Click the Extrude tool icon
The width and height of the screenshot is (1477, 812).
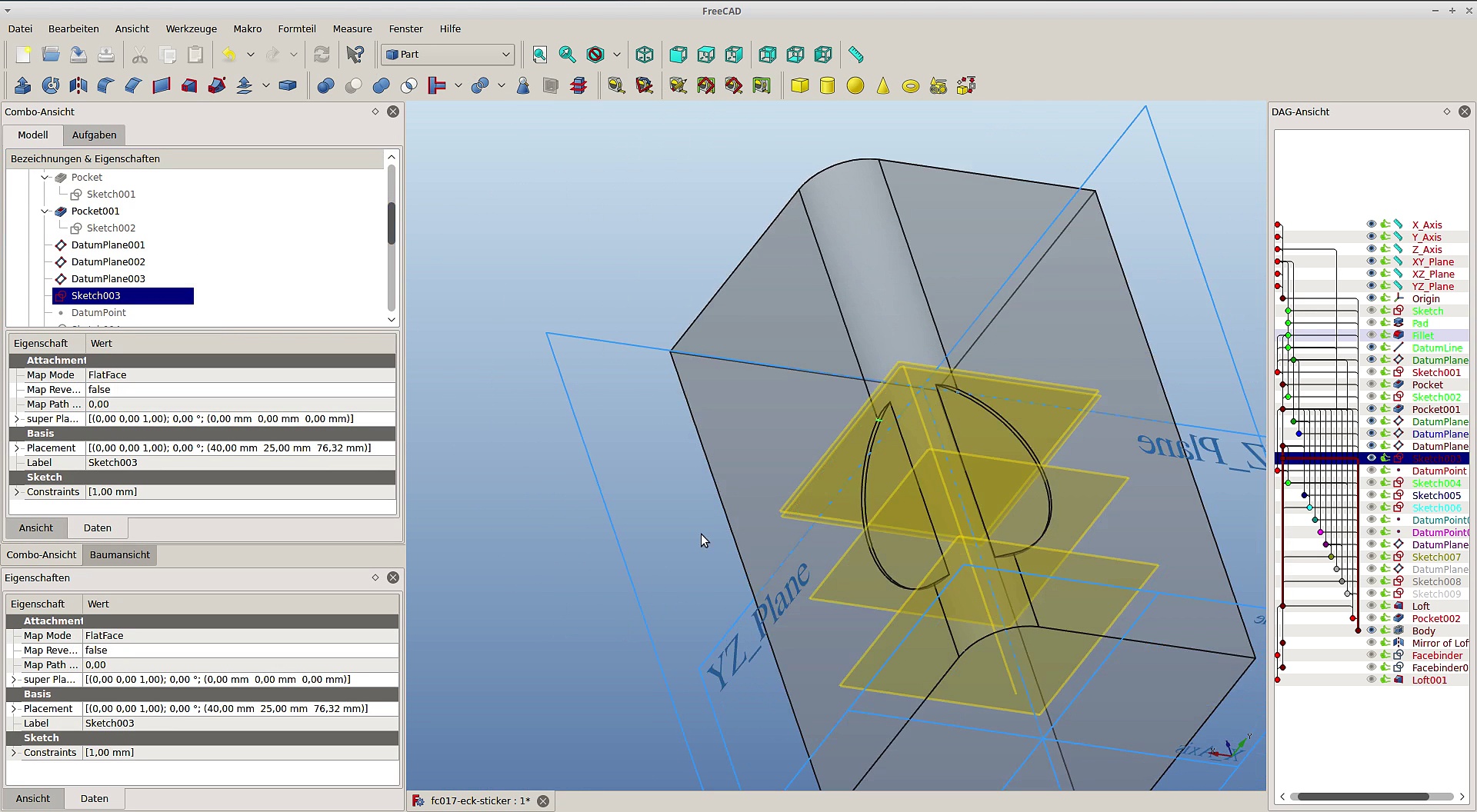click(23, 85)
